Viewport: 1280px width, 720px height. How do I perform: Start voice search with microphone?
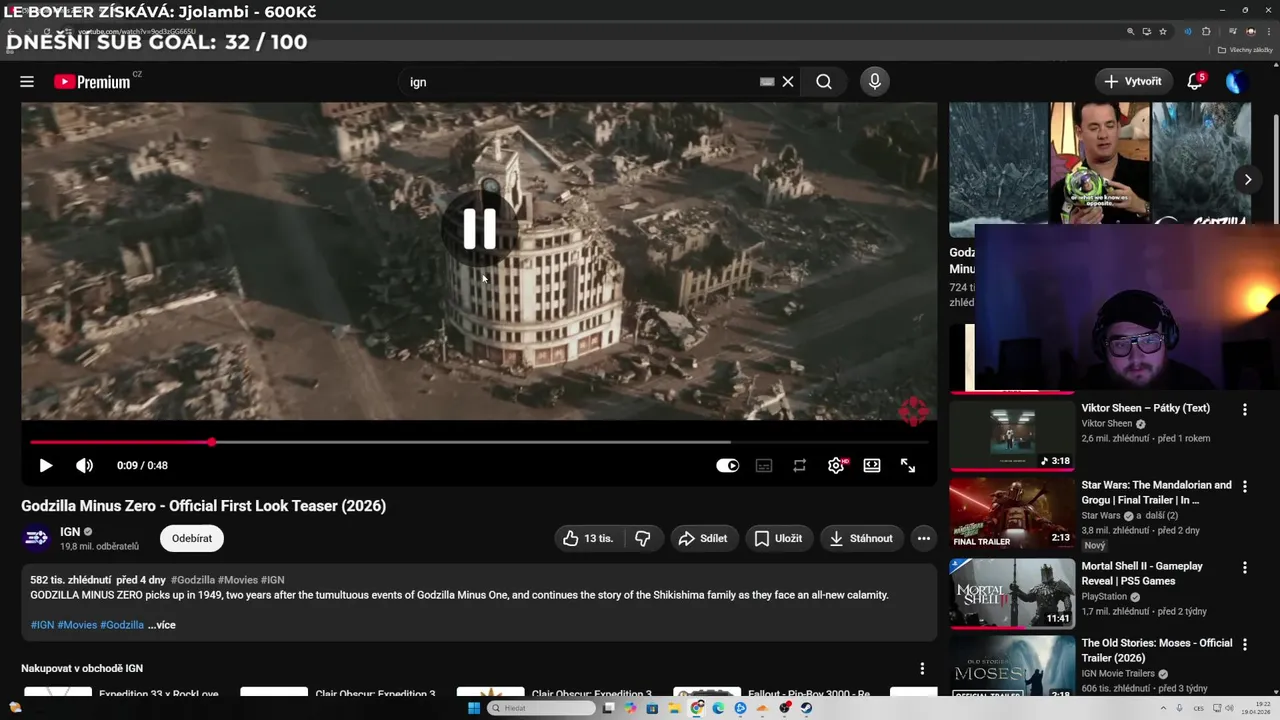point(875,82)
